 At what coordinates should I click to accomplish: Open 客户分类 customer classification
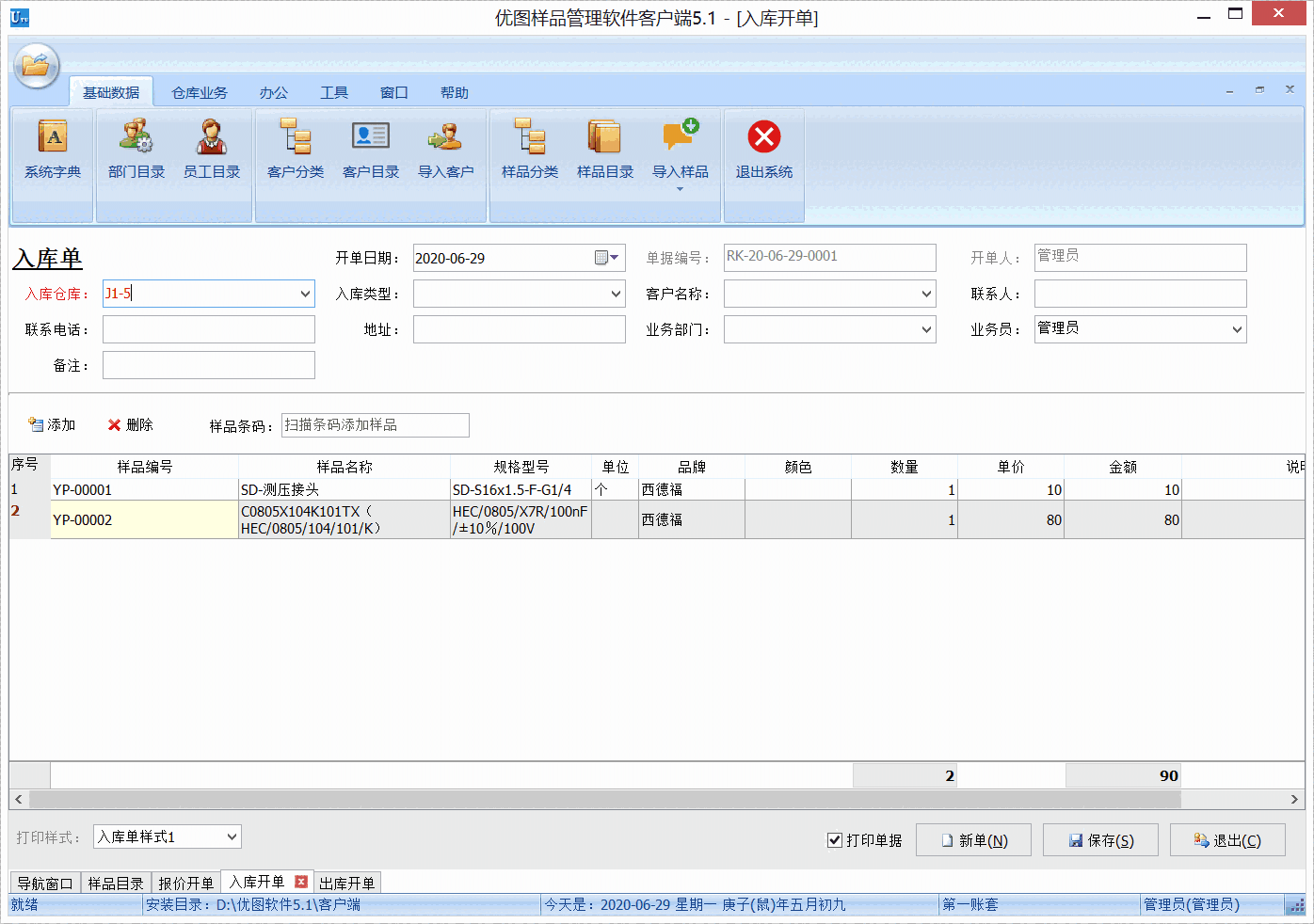295,151
